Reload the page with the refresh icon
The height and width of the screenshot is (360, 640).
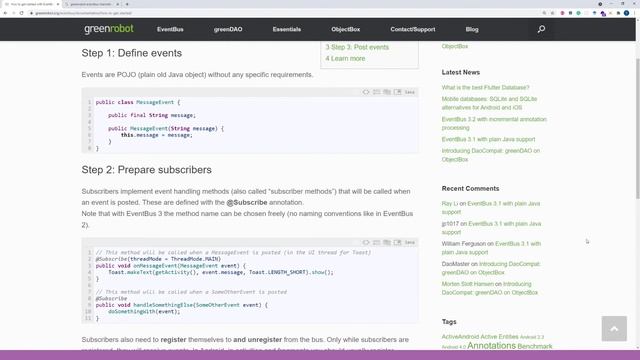pyautogui.click(x=21, y=13)
